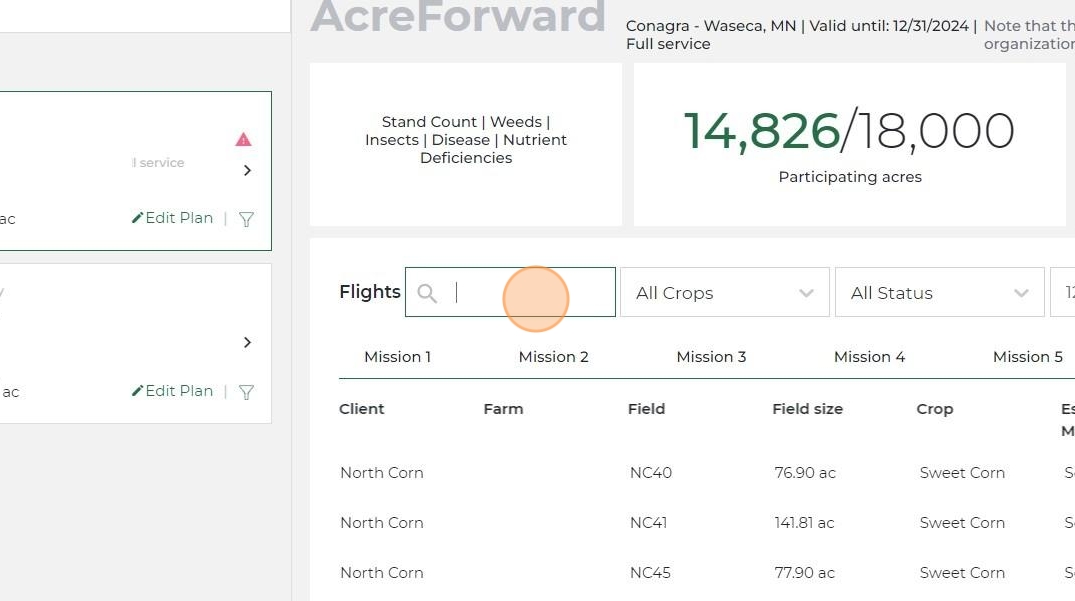Viewport: 1075px width, 601px height.
Task: Open the All Status dropdown
Action: click(x=939, y=293)
